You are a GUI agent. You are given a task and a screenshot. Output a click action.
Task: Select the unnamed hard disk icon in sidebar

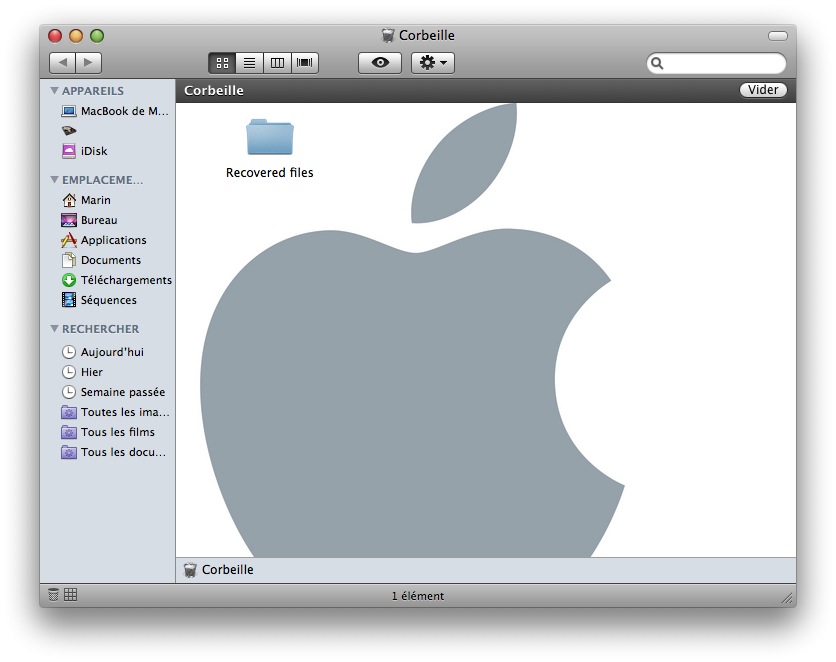tap(69, 131)
